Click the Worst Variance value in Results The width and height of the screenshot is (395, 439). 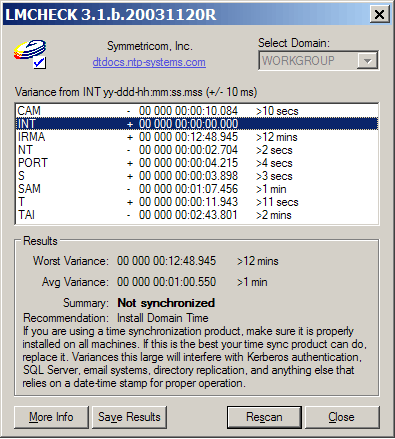click(166, 261)
